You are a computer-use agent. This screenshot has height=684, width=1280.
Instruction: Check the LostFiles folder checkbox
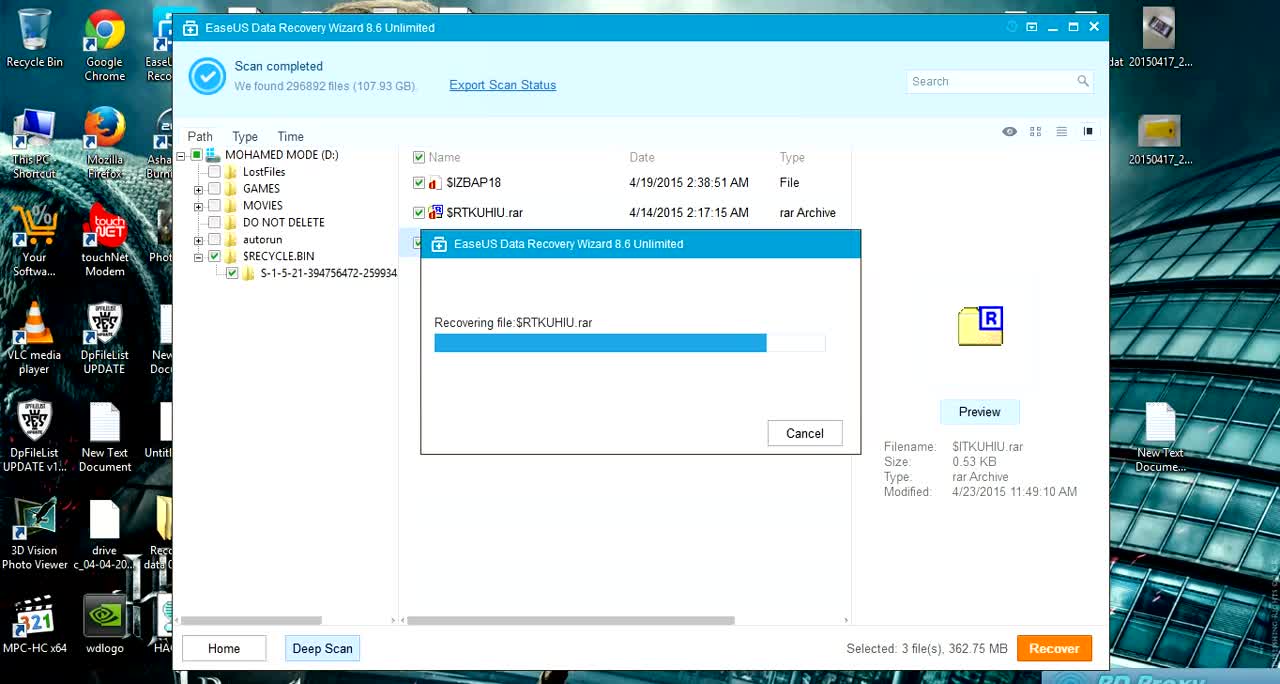[x=214, y=172]
